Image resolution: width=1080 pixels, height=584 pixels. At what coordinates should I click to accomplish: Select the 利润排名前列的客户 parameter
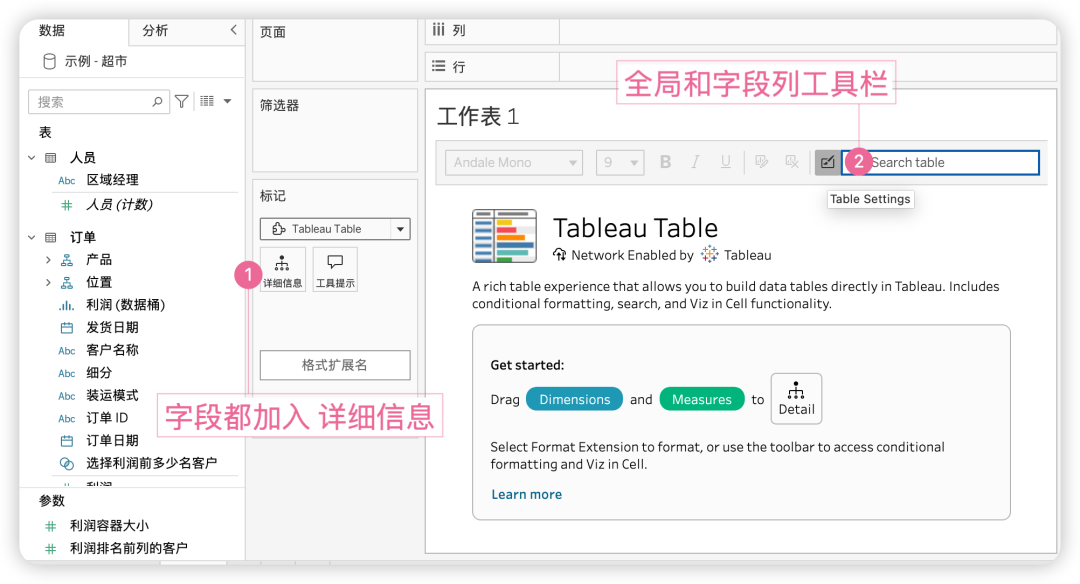tap(129, 548)
